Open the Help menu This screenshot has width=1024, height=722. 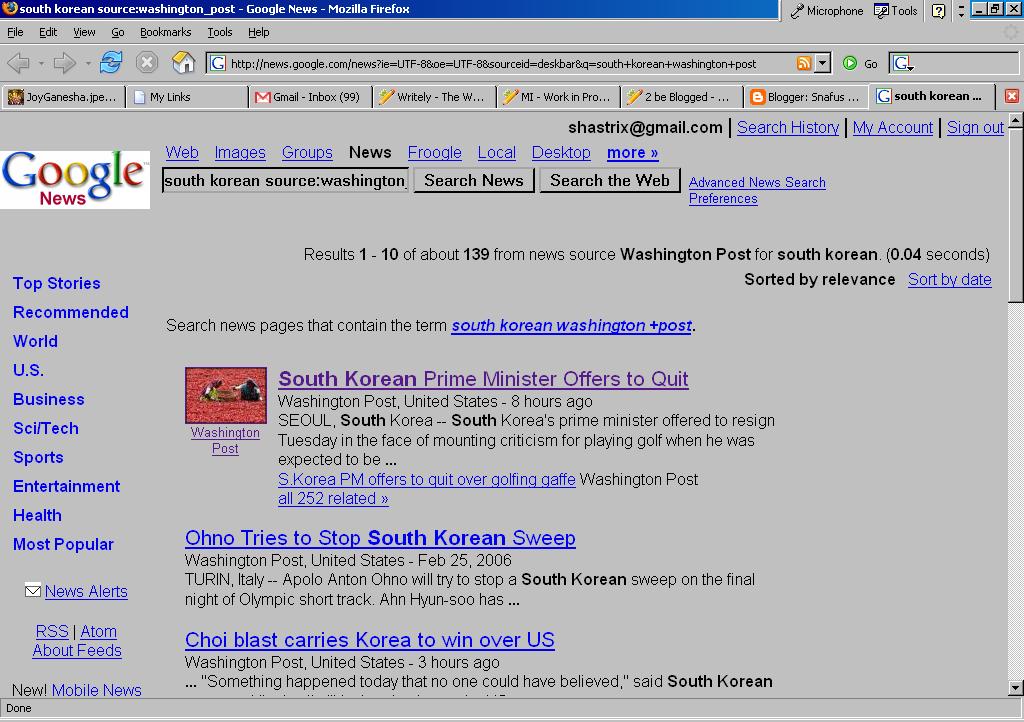[259, 32]
